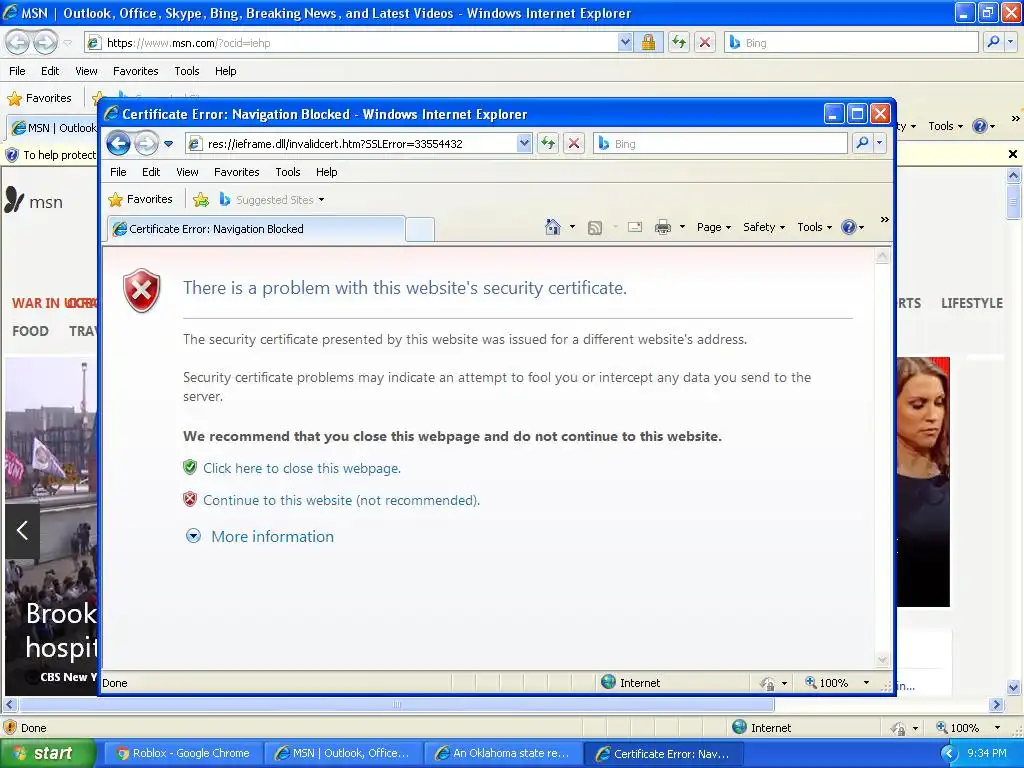1024x768 pixels.
Task: Continue to this website (not recommended) link
Action: 341,500
